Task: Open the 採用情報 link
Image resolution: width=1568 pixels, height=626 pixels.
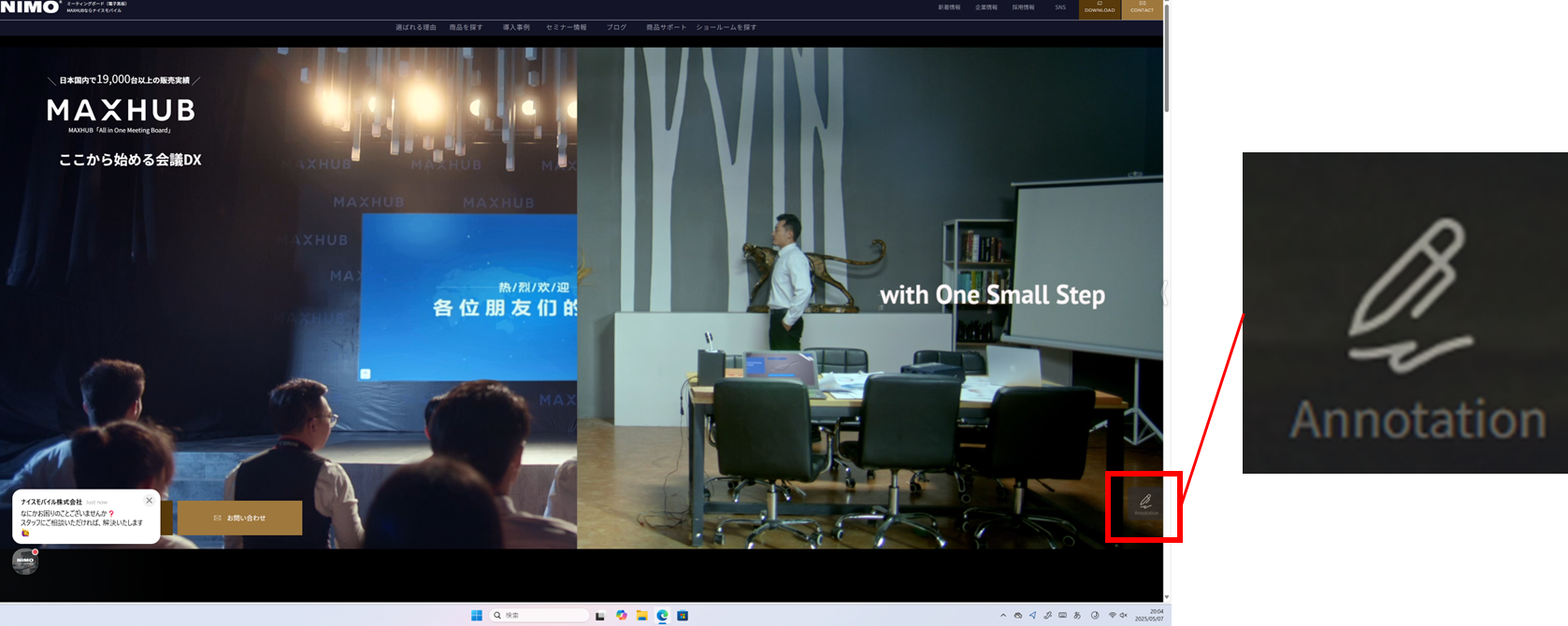Action: 1023,7
